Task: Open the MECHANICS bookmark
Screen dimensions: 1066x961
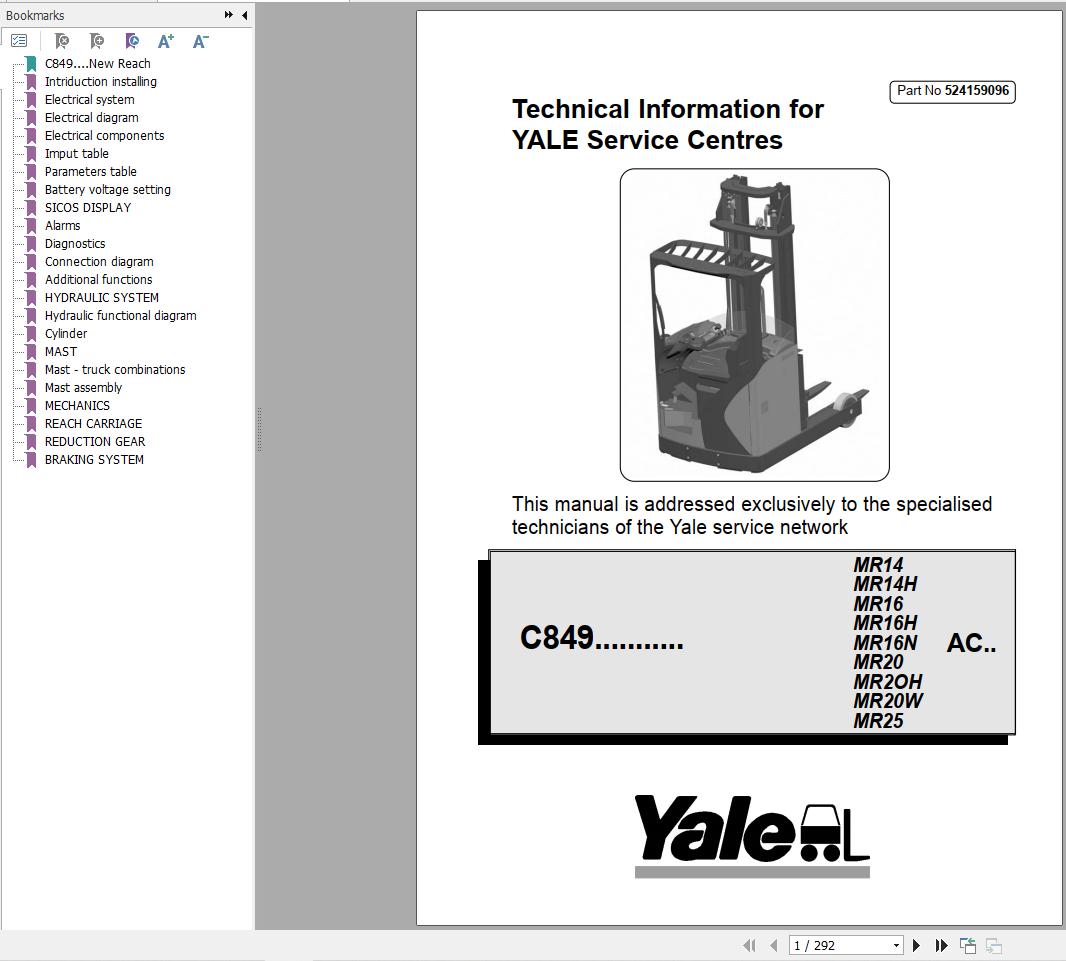Action: click(78, 406)
